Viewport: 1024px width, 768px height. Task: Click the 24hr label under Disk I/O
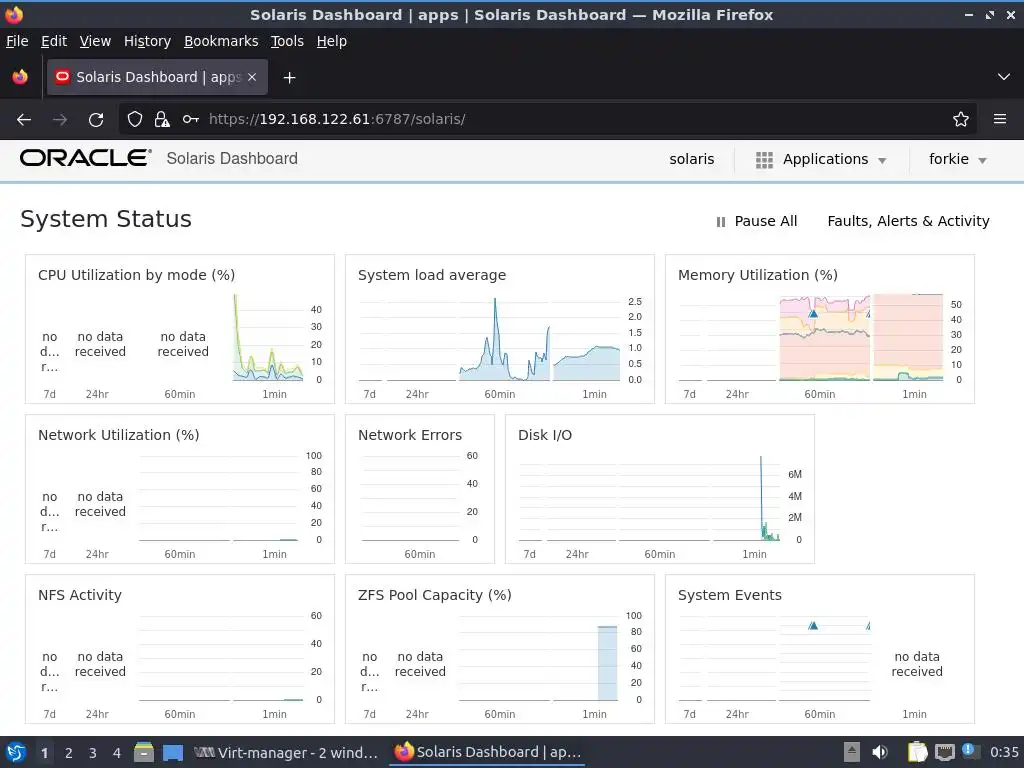(x=577, y=554)
